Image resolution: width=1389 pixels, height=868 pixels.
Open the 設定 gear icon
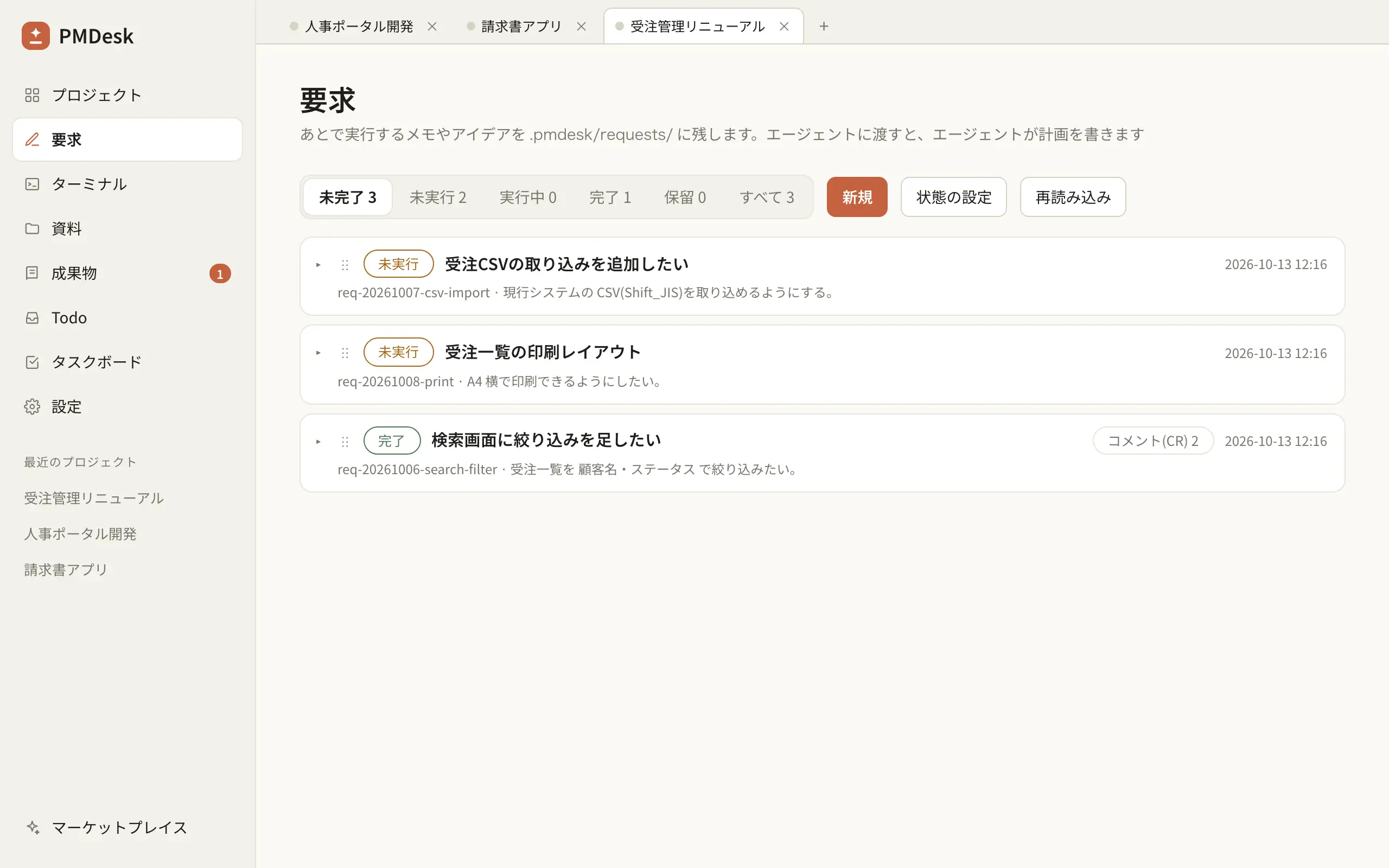point(32,406)
